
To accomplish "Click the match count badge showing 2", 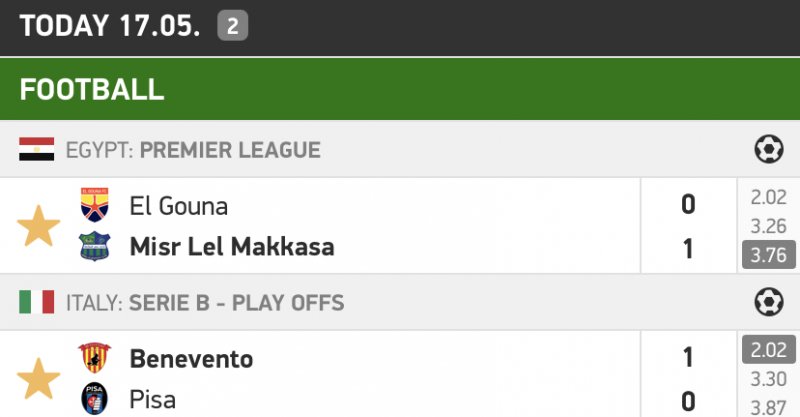I will 233,26.
